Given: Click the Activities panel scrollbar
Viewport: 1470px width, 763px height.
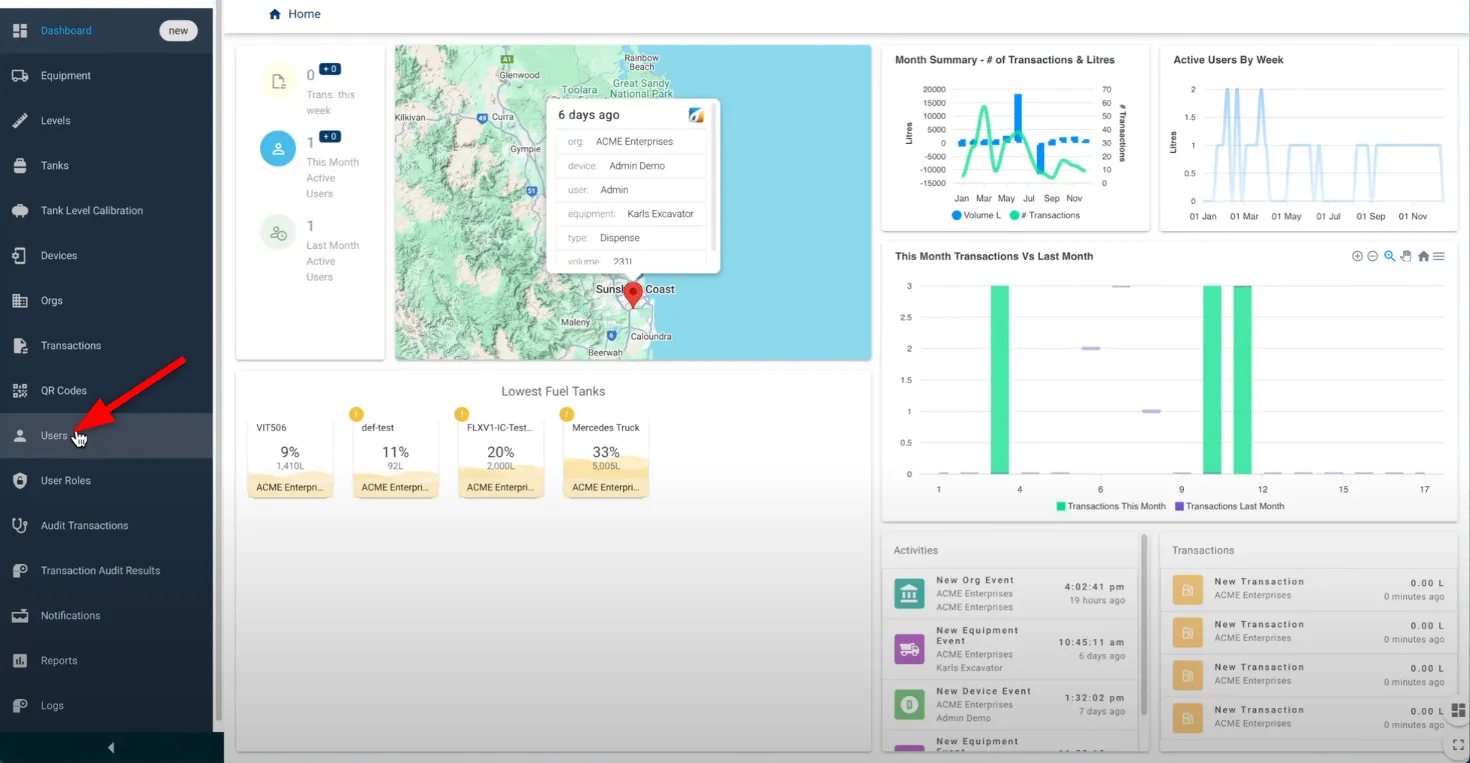Looking at the screenshot, I should 1144,625.
